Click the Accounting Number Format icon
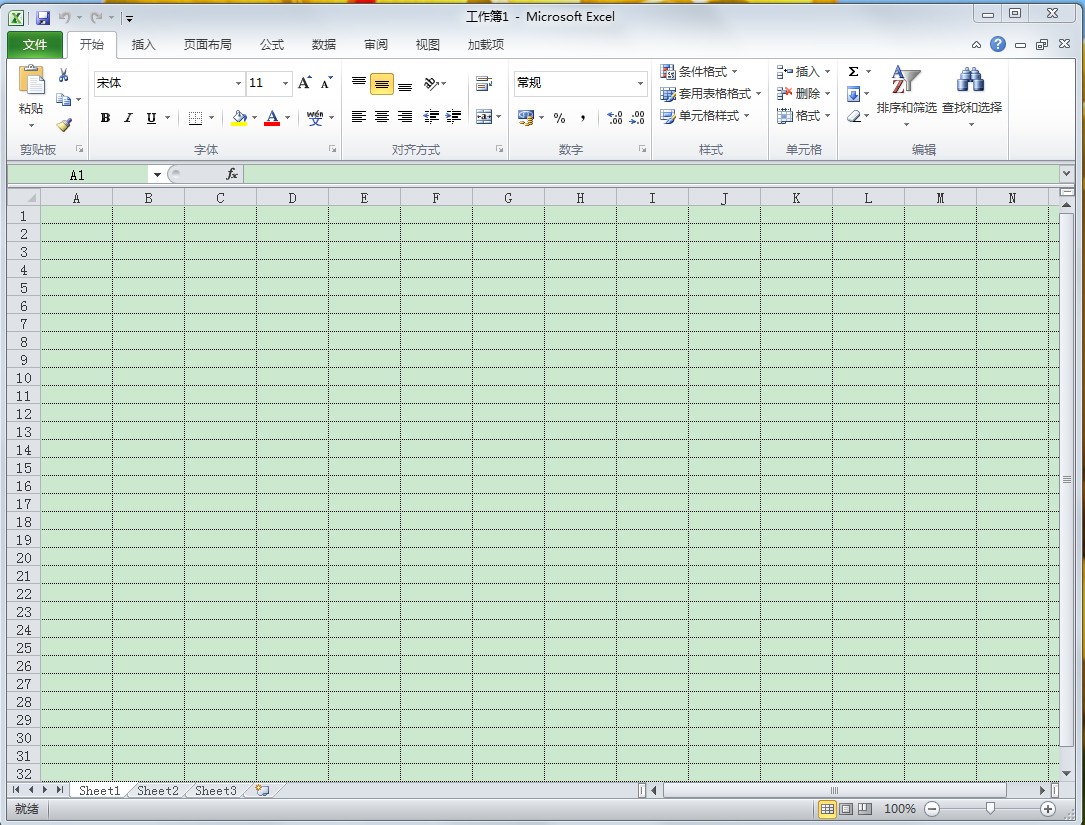 click(526, 118)
